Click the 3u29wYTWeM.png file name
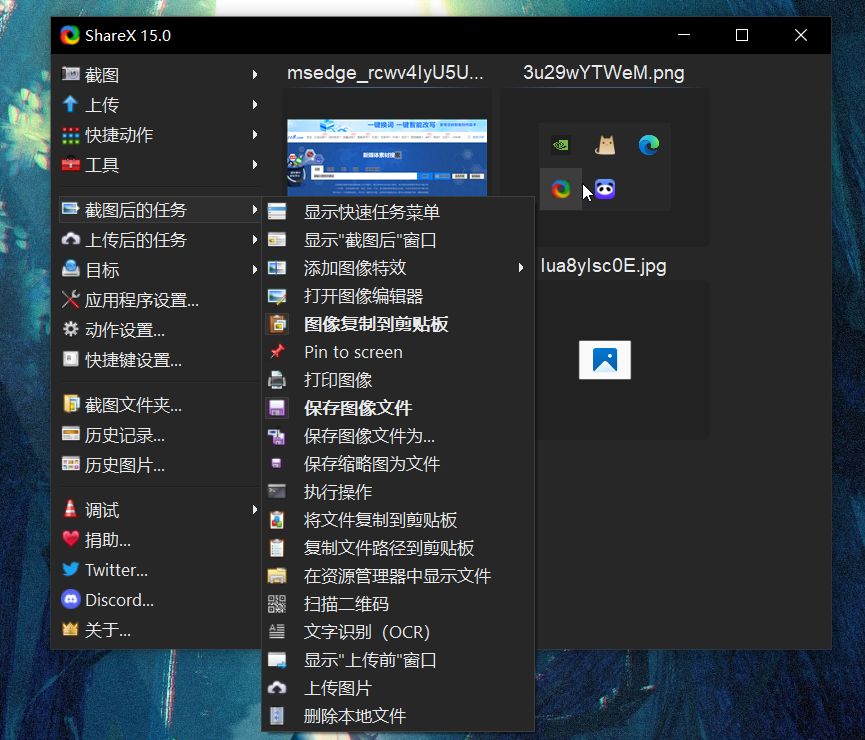This screenshot has height=740, width=865. coord(604,72)
